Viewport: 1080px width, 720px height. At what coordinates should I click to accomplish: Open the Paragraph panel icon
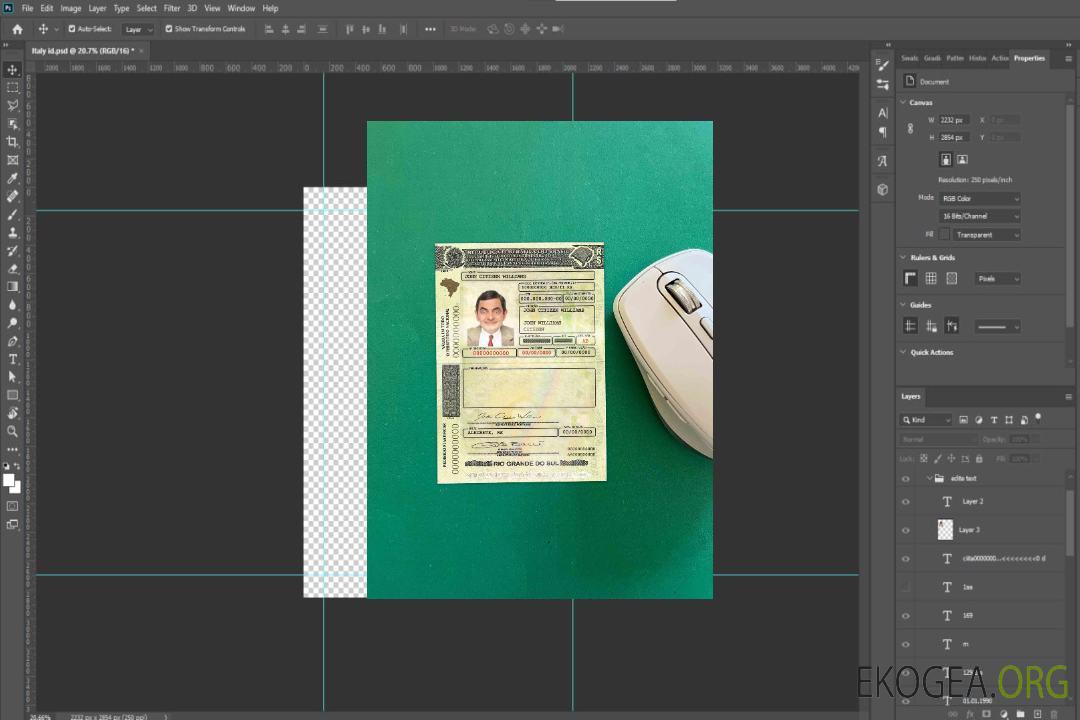883,132
